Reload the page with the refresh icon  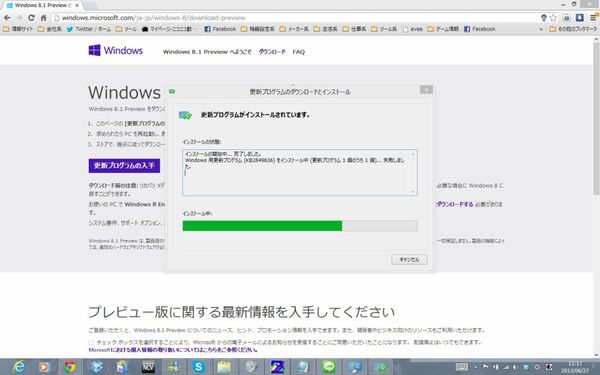click(x=31, y=18)
